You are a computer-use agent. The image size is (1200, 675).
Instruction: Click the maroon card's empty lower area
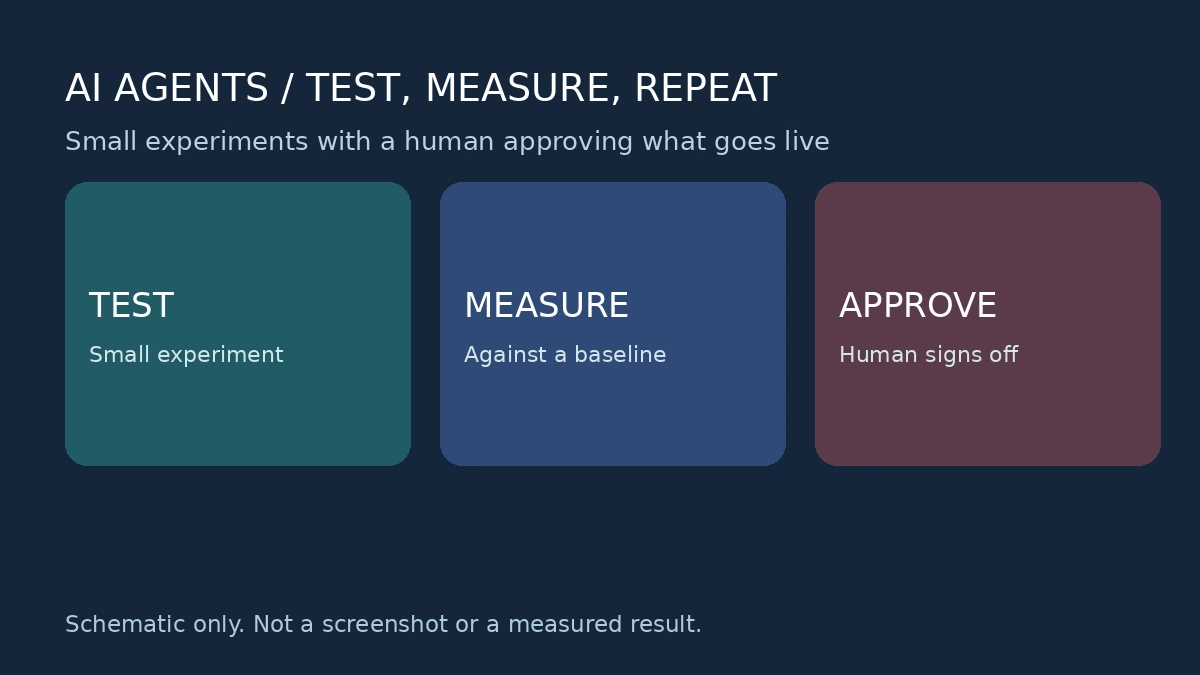pos(988,418)
